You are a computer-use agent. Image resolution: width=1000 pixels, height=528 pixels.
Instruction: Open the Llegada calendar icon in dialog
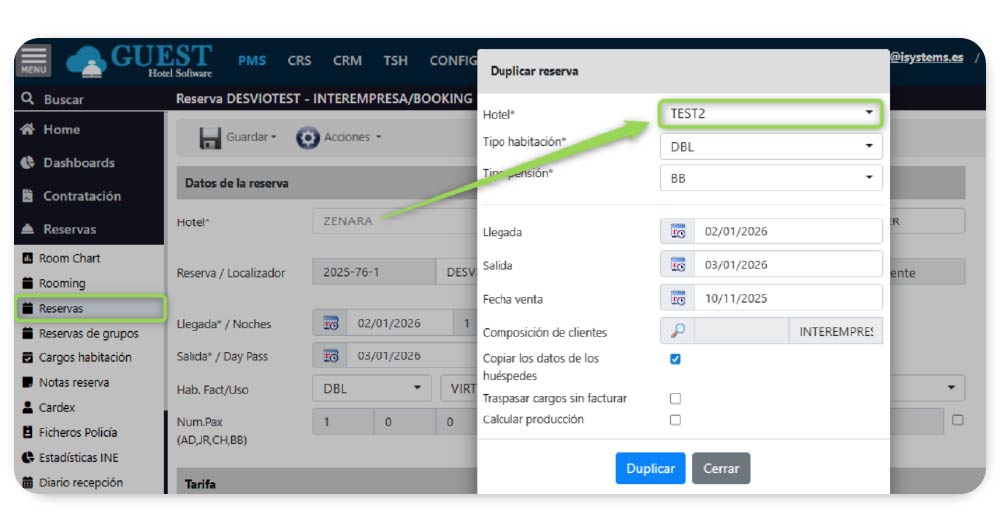(678, 232)
